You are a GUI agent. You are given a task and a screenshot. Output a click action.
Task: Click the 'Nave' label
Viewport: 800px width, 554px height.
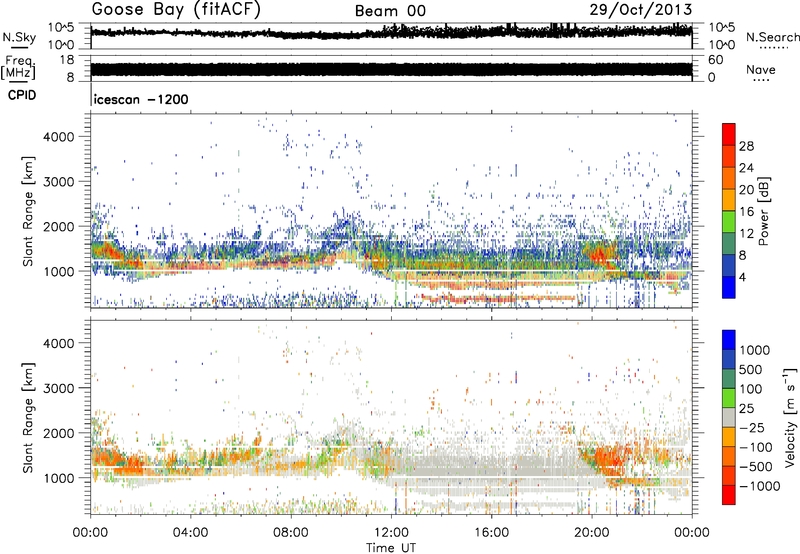tap(761, 70)
